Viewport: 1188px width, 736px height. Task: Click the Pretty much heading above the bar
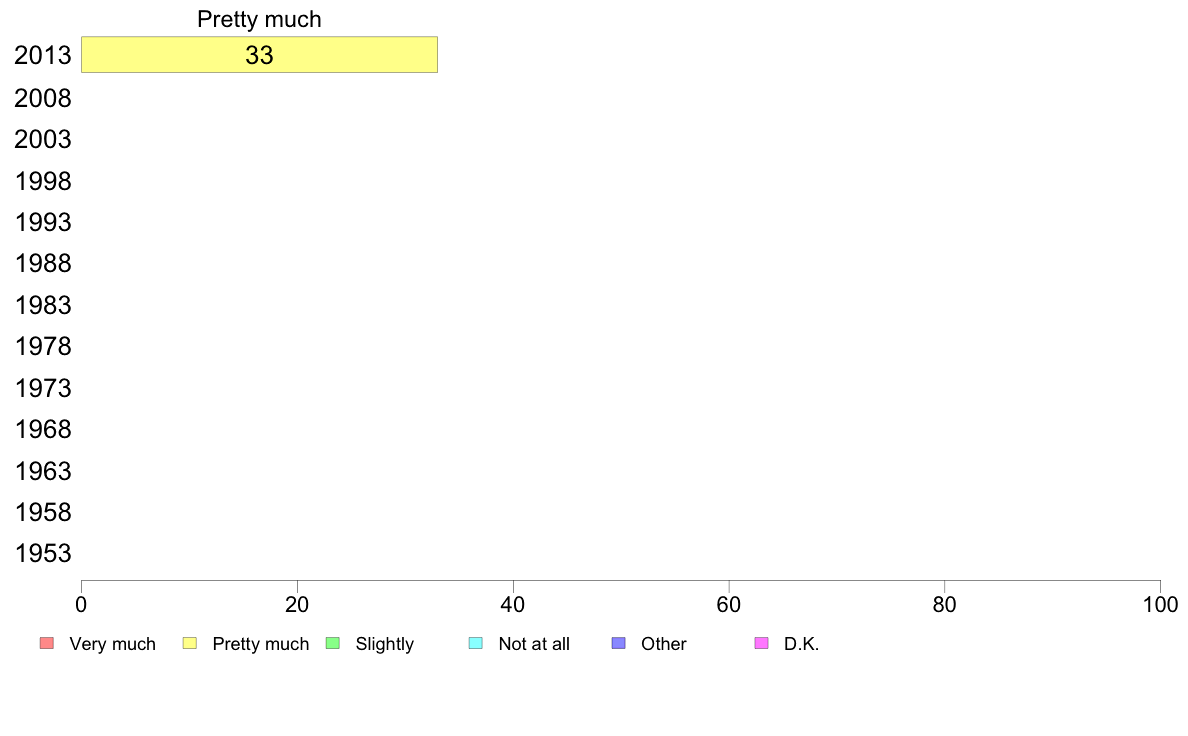point(259,19)
